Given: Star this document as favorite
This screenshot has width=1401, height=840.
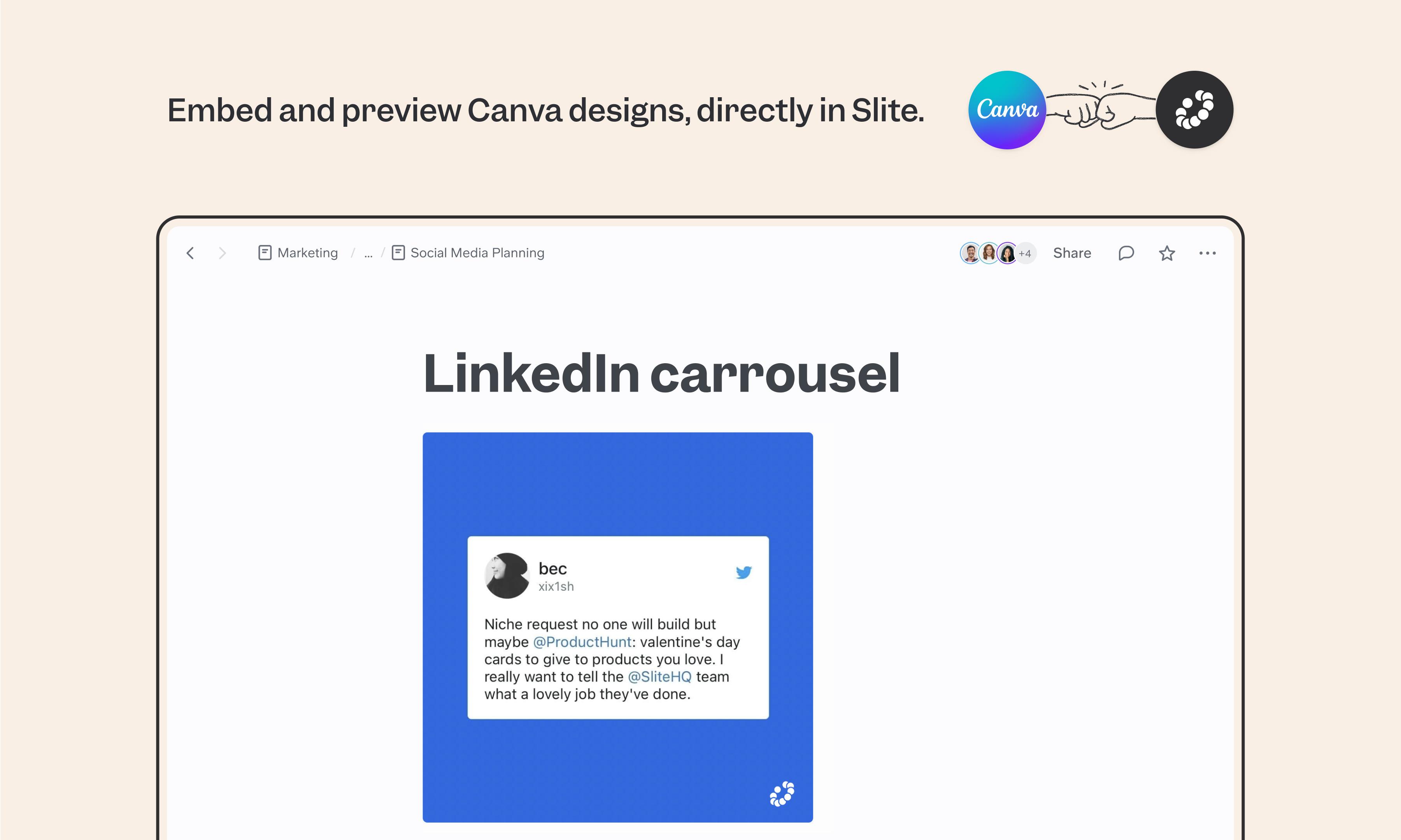Looking at the screenshot, I should [1166, 253].
